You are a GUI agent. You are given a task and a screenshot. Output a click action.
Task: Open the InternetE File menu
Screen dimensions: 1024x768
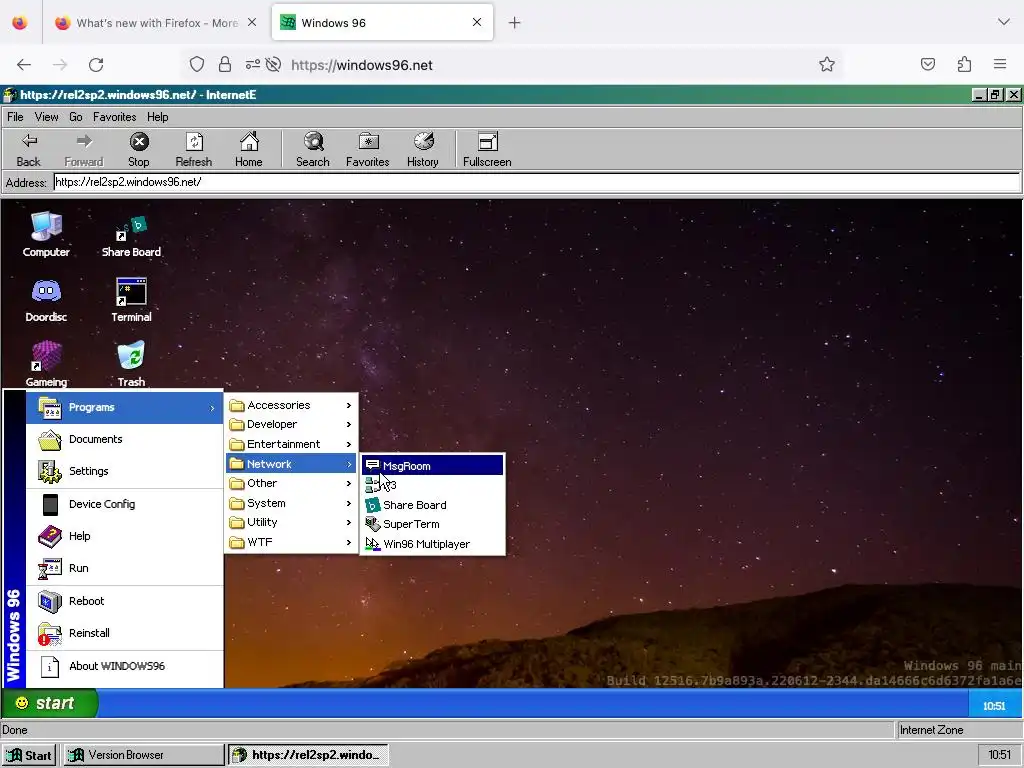pyautogui.click(x=15, y=117)
